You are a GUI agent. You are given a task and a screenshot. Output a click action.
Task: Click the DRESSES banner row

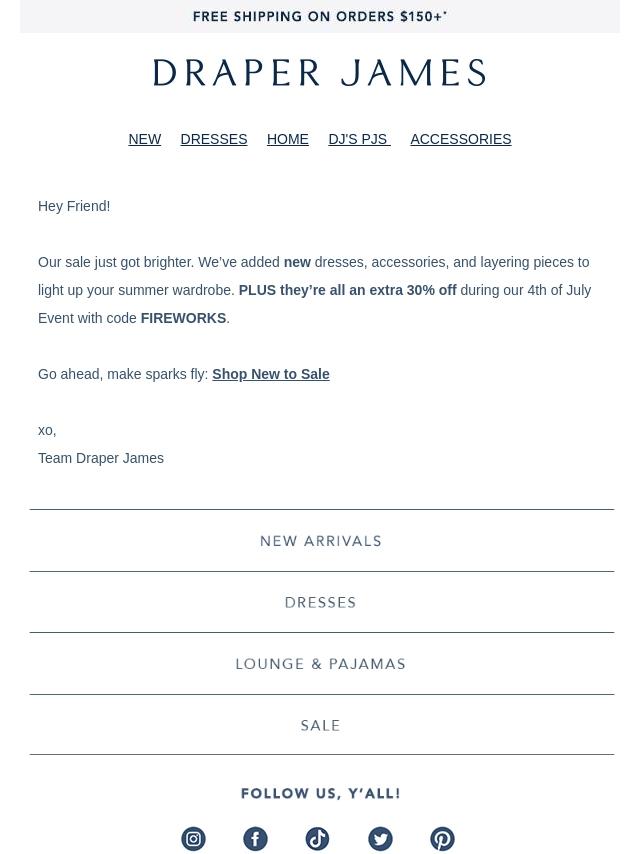pyautogui.click(x=322, y=602)
